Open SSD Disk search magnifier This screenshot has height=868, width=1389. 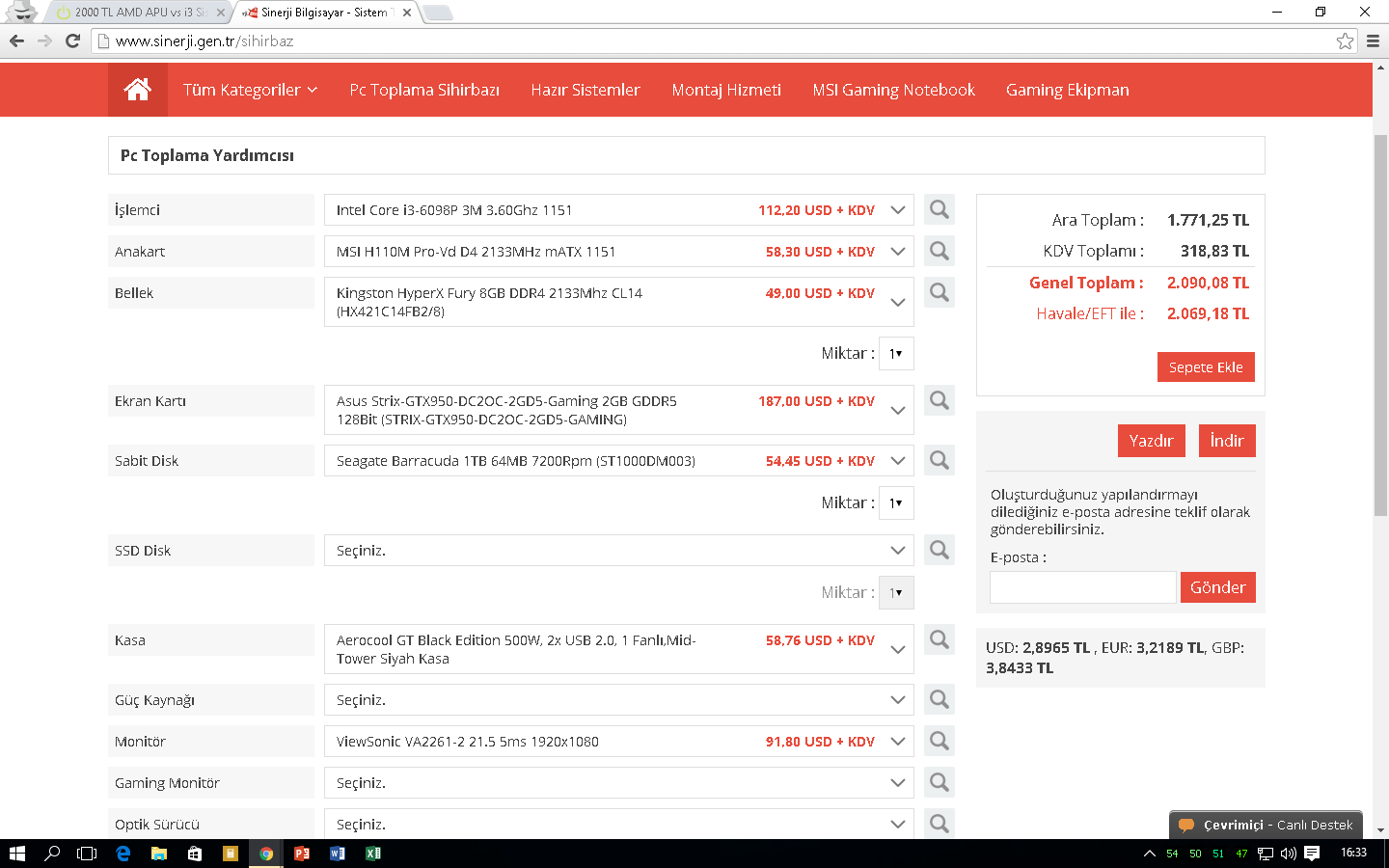[940, 550]
